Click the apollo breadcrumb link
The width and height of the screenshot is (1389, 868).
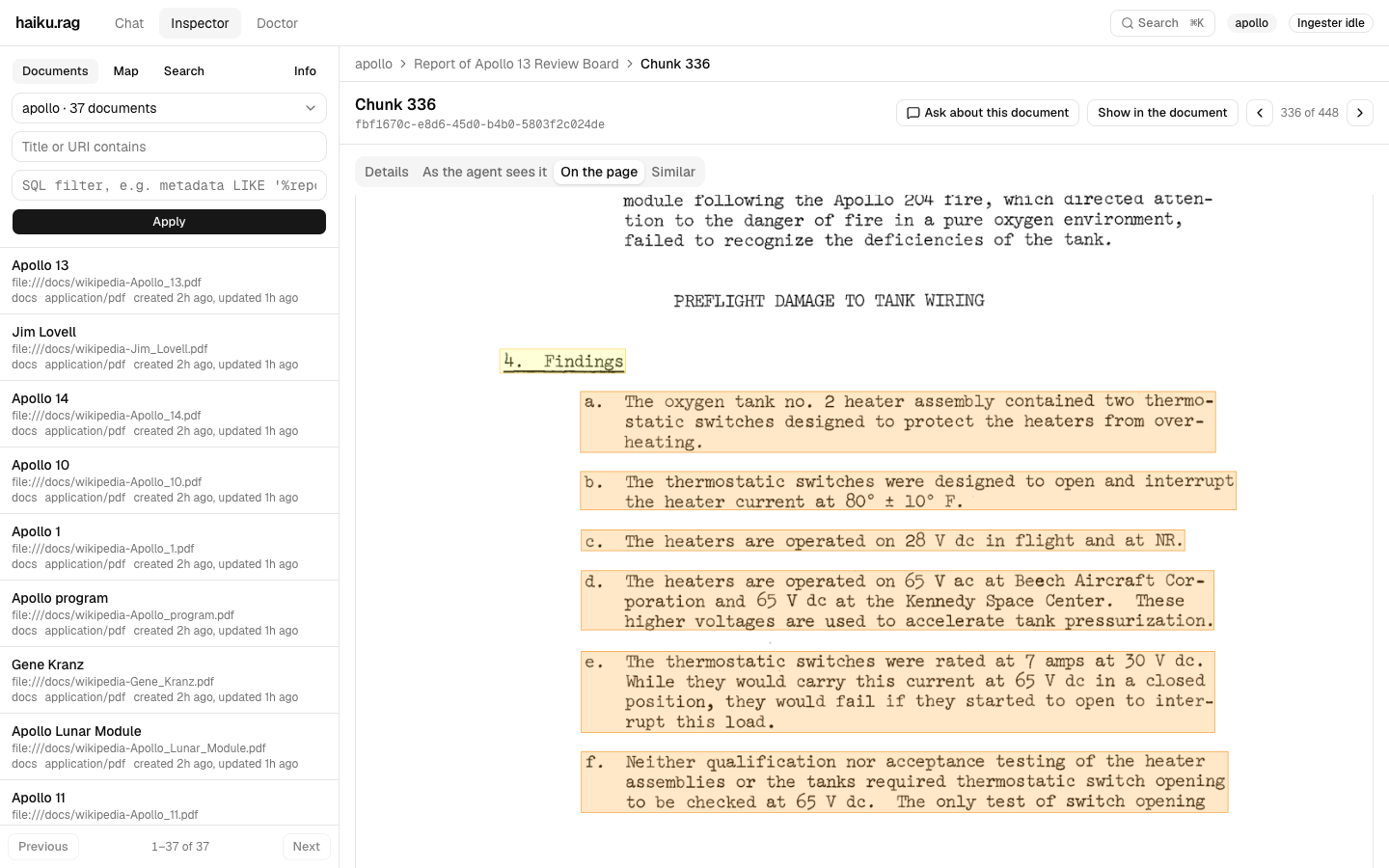pos(373,64)
